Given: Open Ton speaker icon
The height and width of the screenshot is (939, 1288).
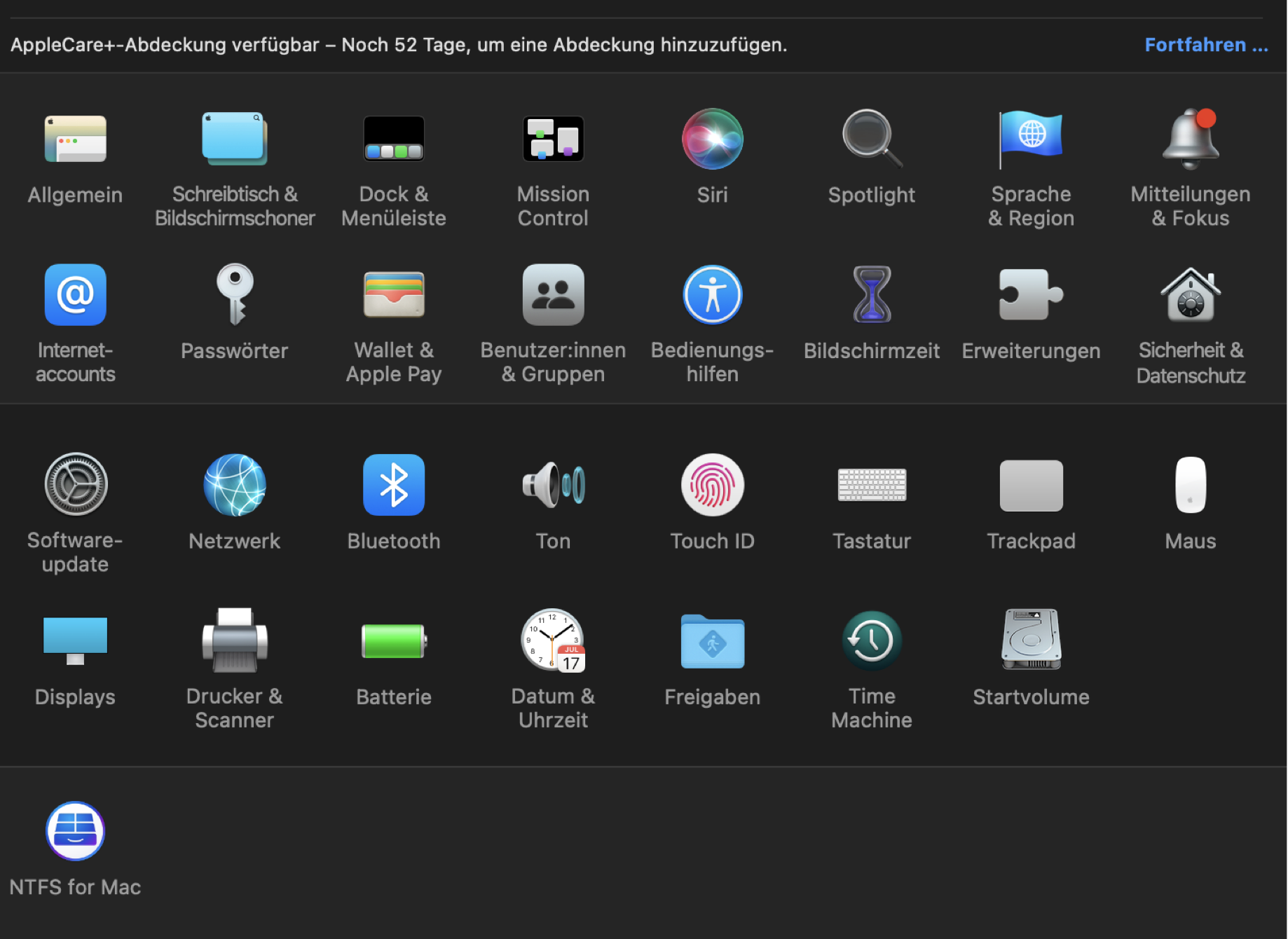Looking at the screenshot, I should point(553,484).
